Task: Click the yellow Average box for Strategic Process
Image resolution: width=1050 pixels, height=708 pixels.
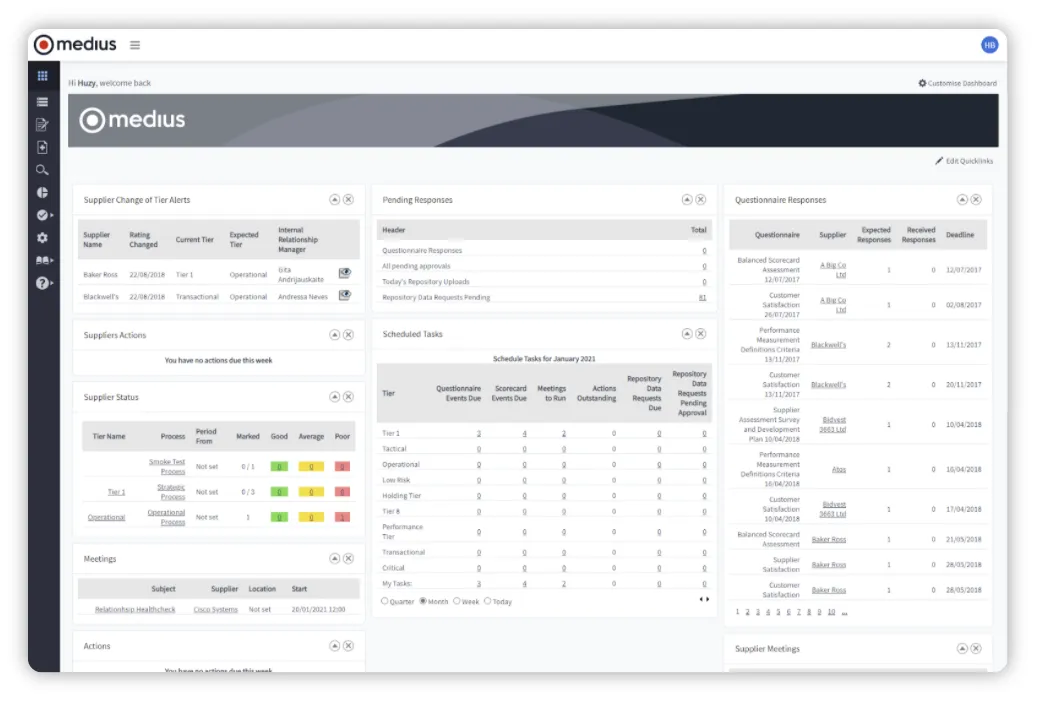Action: click(x=311, y=492)
